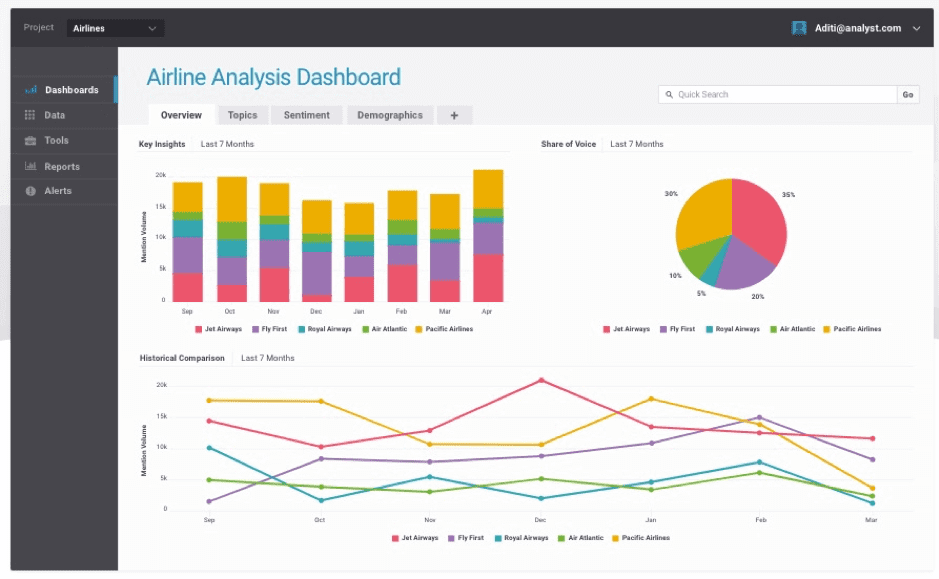The height and width of the screenshot is (579, 939).
Task: Click Last 7 Months beside Key Insights
Action: (227, 143)
